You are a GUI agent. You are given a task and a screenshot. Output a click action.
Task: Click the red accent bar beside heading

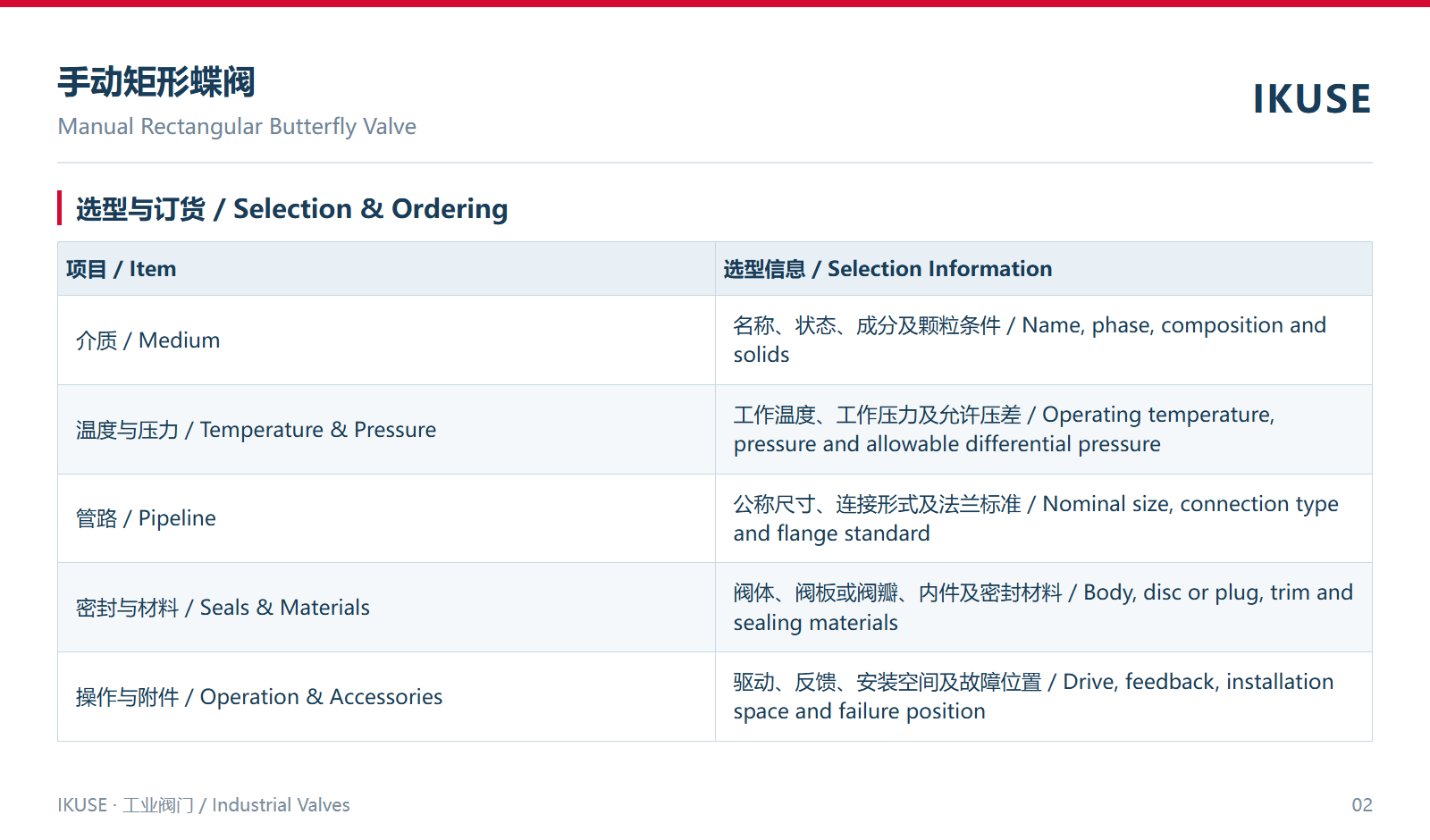pos(60,208)
